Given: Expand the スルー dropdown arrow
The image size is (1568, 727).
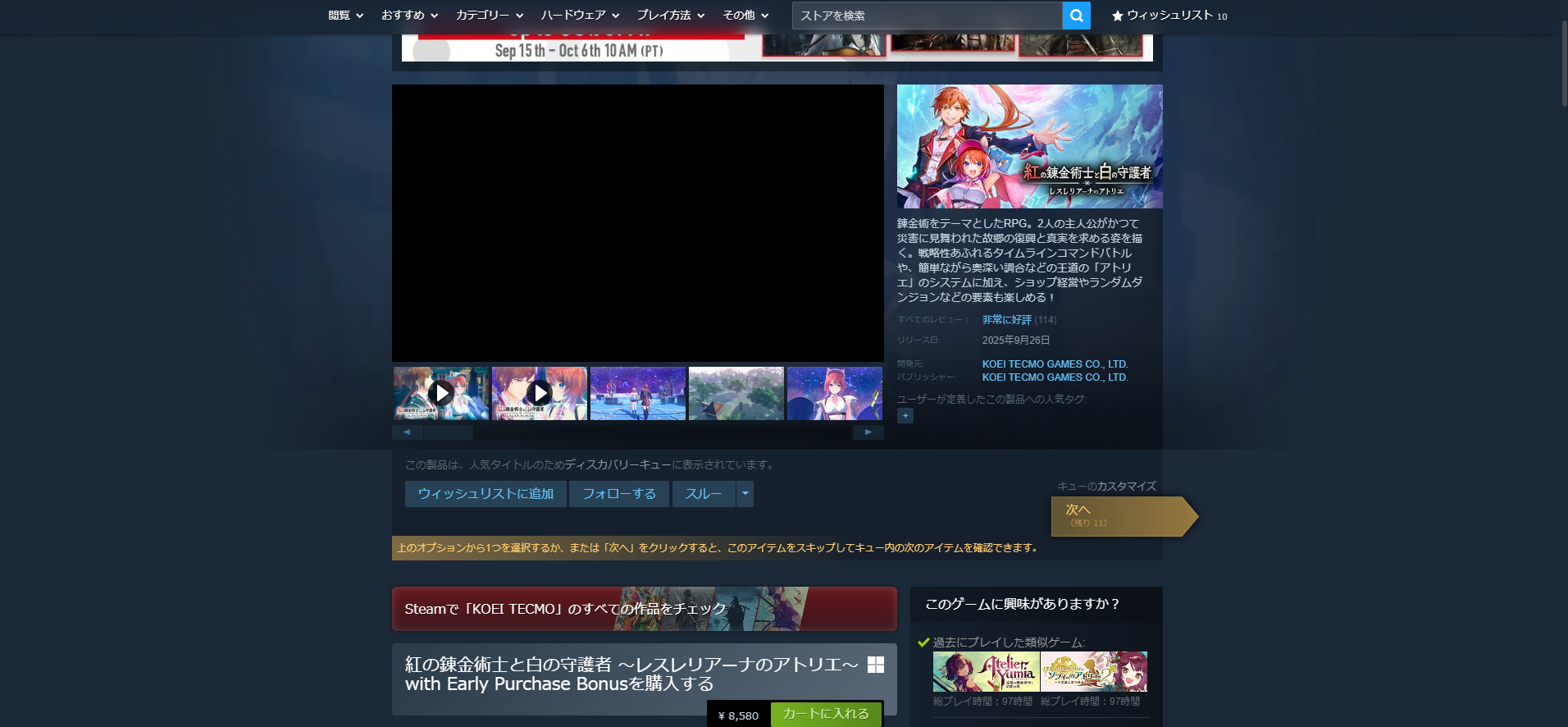Looking at the screenshot, I should (745, 494).
